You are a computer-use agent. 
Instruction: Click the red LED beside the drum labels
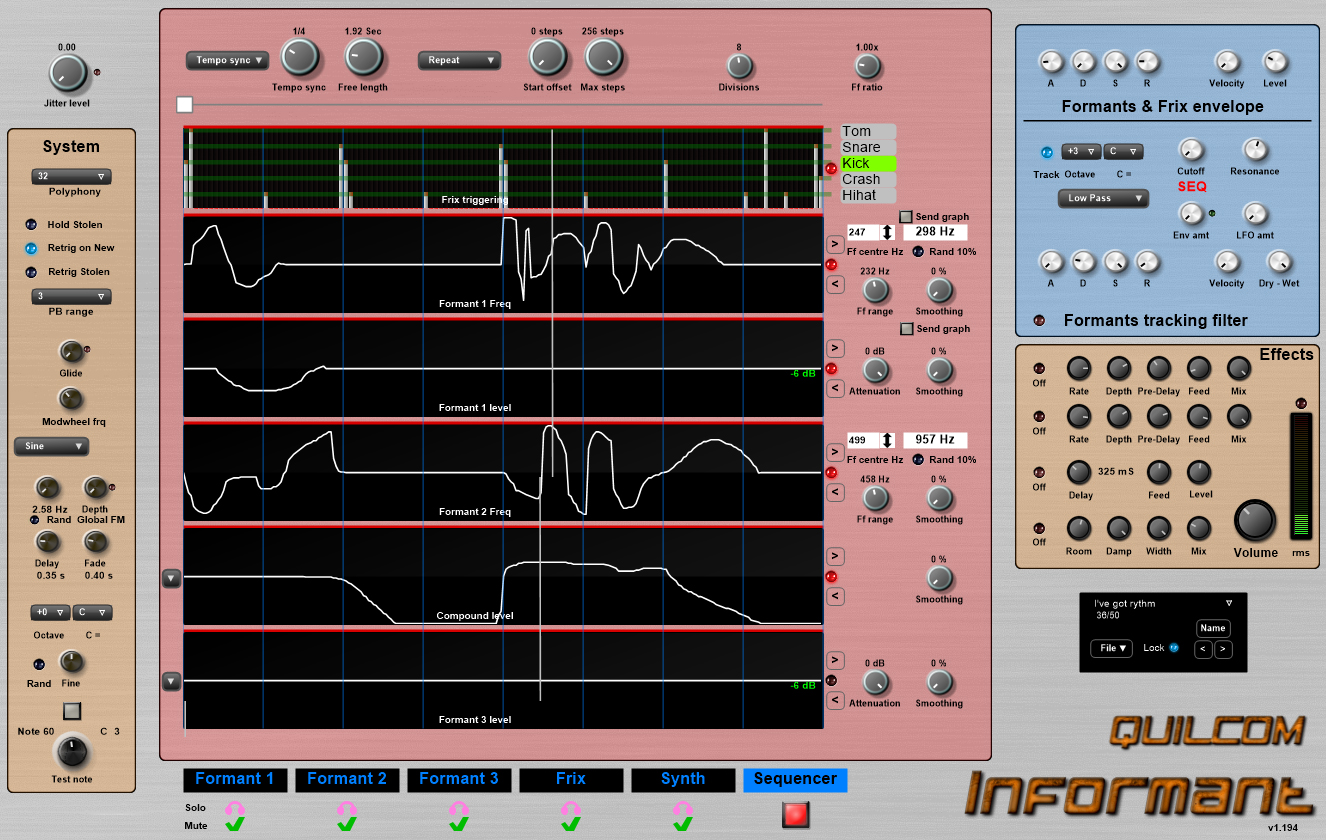(831, 168)
